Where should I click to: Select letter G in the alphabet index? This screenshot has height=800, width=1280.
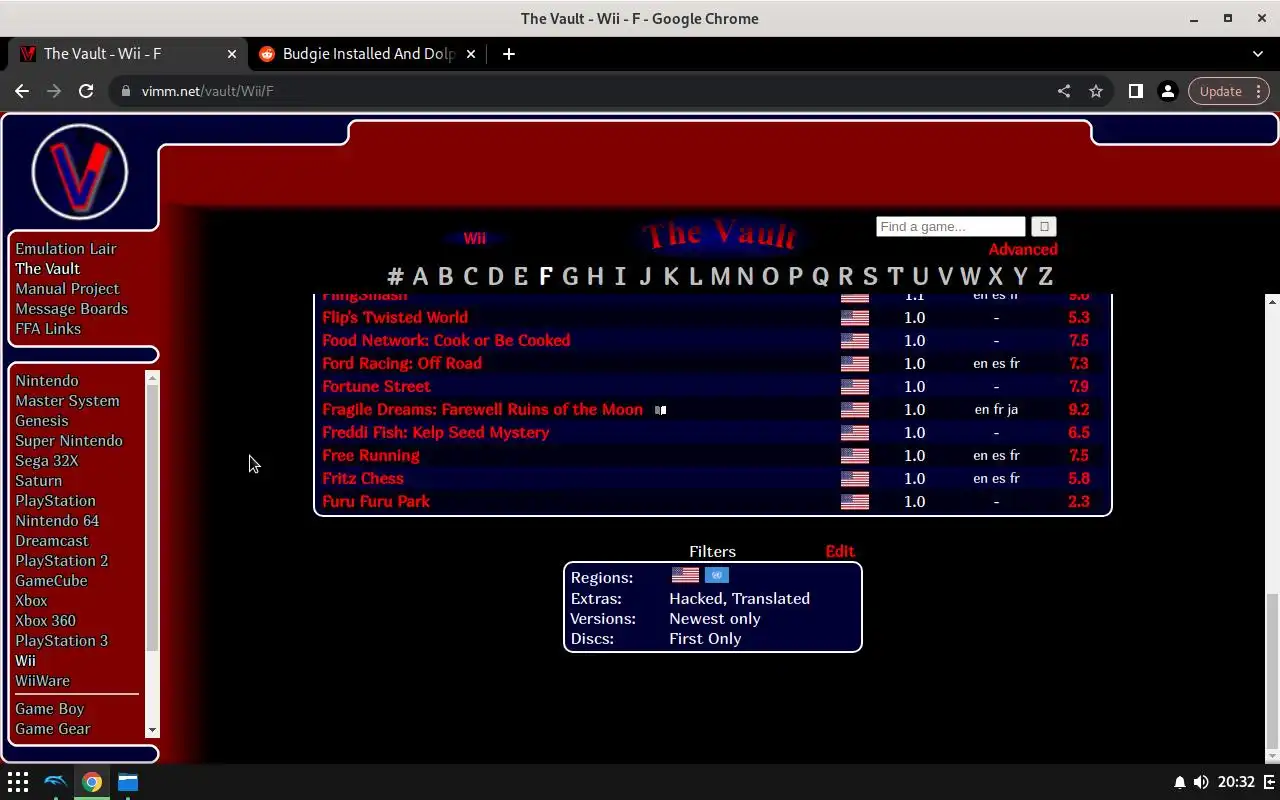pos(570,276)
